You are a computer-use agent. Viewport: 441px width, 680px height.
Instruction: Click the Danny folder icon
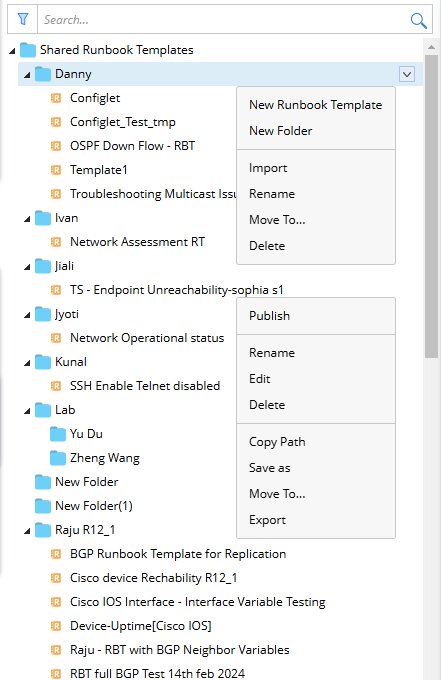tap(43, 74)
